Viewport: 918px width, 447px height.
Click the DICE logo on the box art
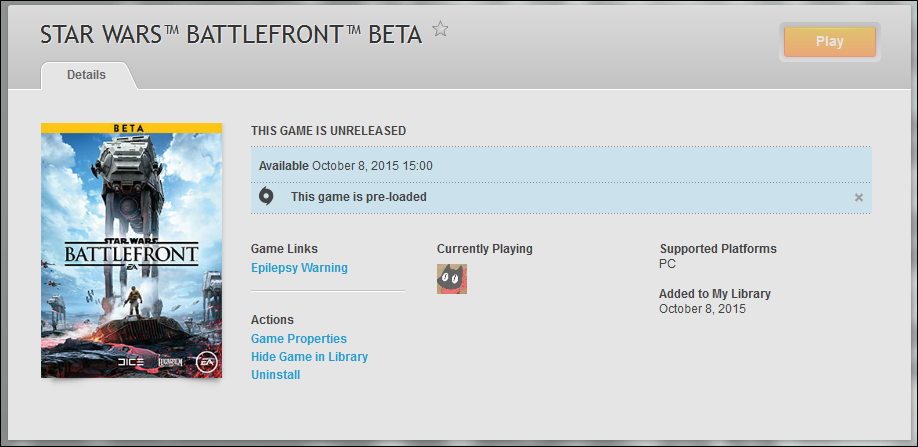pos(131,362)
